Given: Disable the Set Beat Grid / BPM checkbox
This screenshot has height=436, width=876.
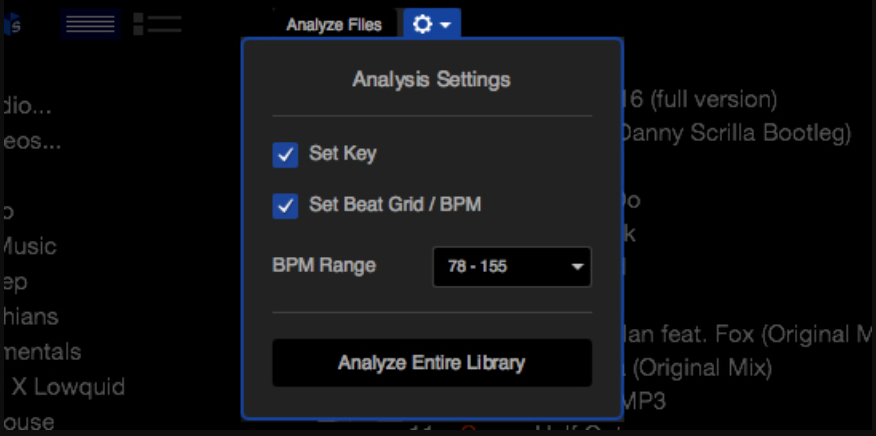Looking at the screenshot, I should coord(285,206).
